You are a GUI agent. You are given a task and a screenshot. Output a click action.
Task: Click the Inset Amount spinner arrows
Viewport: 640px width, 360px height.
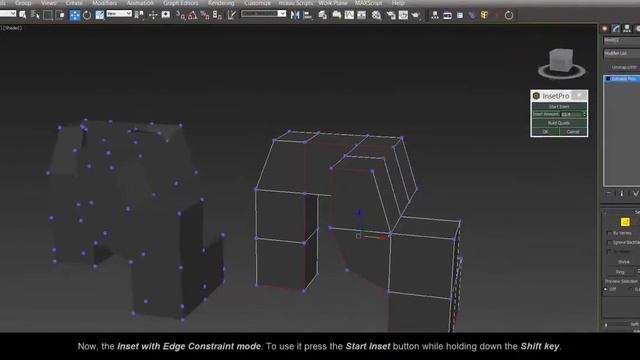[x=584, y=115]
